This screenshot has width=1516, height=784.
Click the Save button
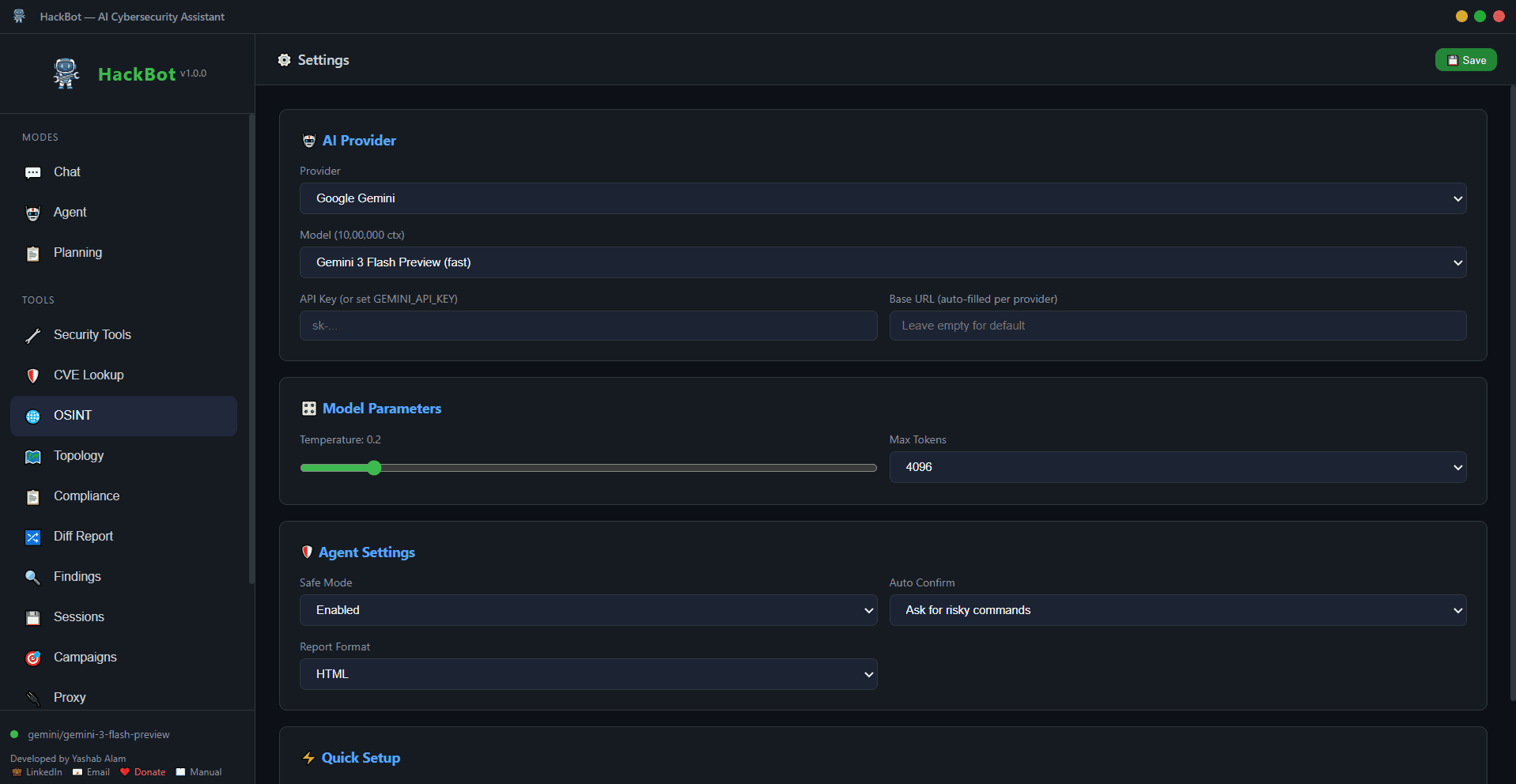pos(1465,60)
